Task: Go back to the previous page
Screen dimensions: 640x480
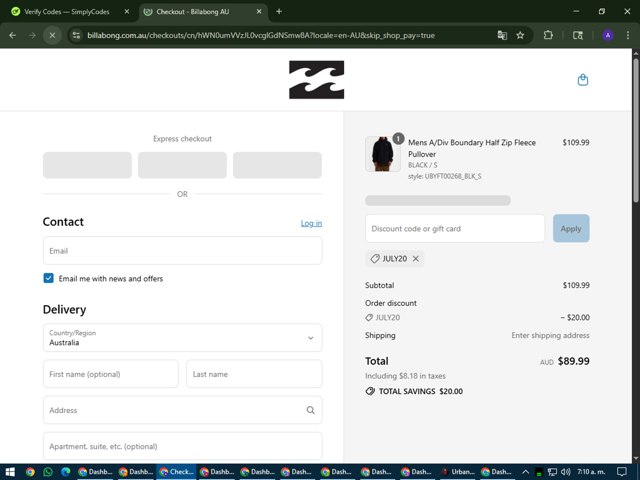Action: pyautogui.click(x=13, y=36)
